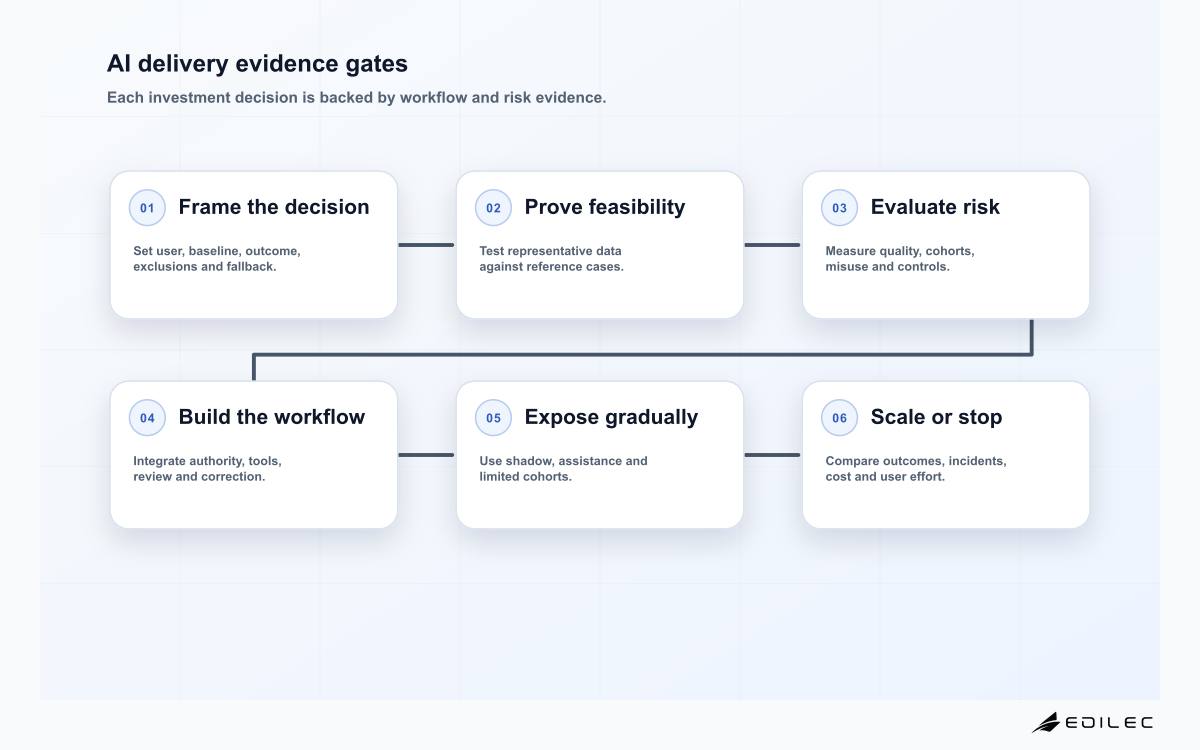Image resolution: width=1200 pixels, height=750 pixels.
Task: Click the EDILEC logo wing icon
Action: click(x=1046, y=722)
